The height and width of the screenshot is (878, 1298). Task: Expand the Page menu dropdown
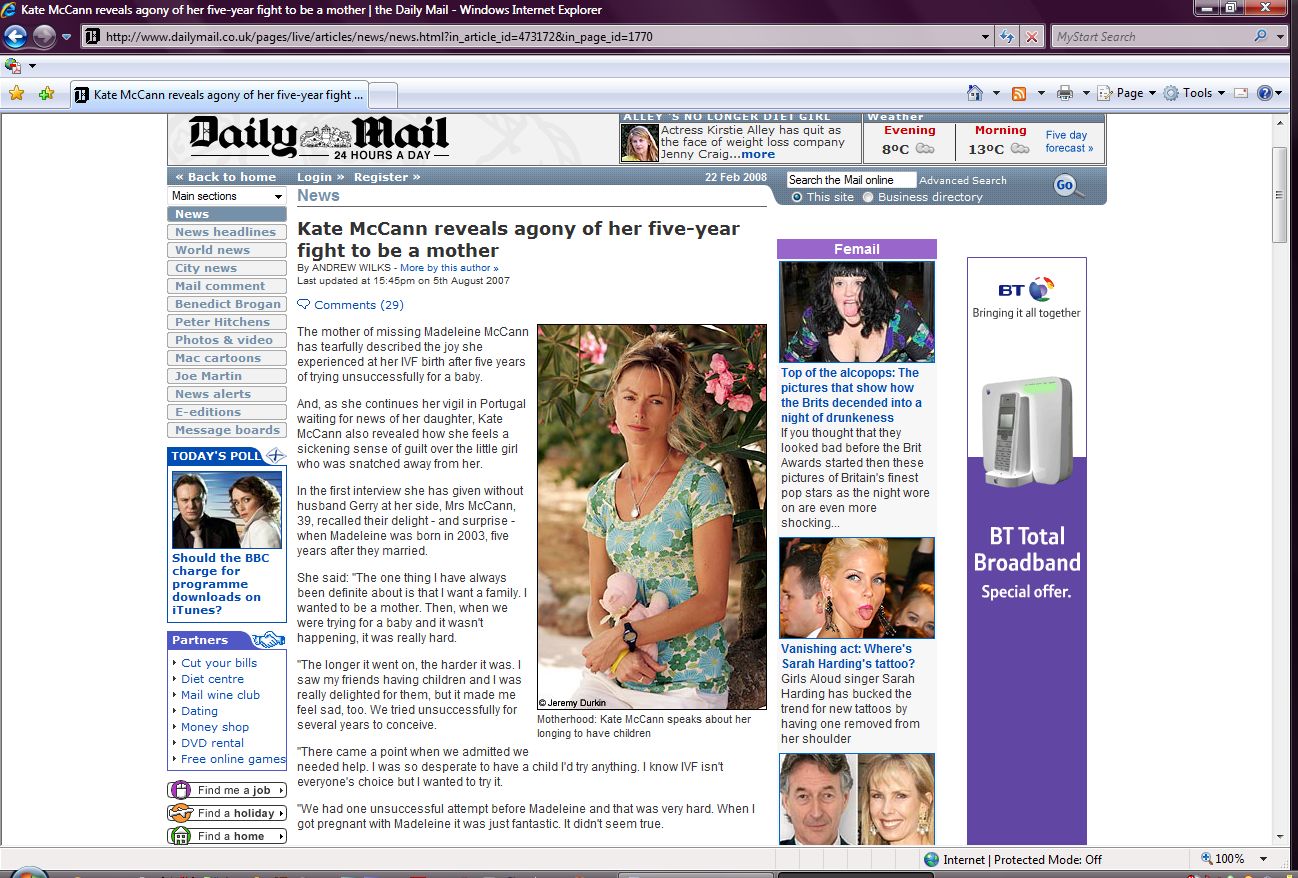(1128, 93)
